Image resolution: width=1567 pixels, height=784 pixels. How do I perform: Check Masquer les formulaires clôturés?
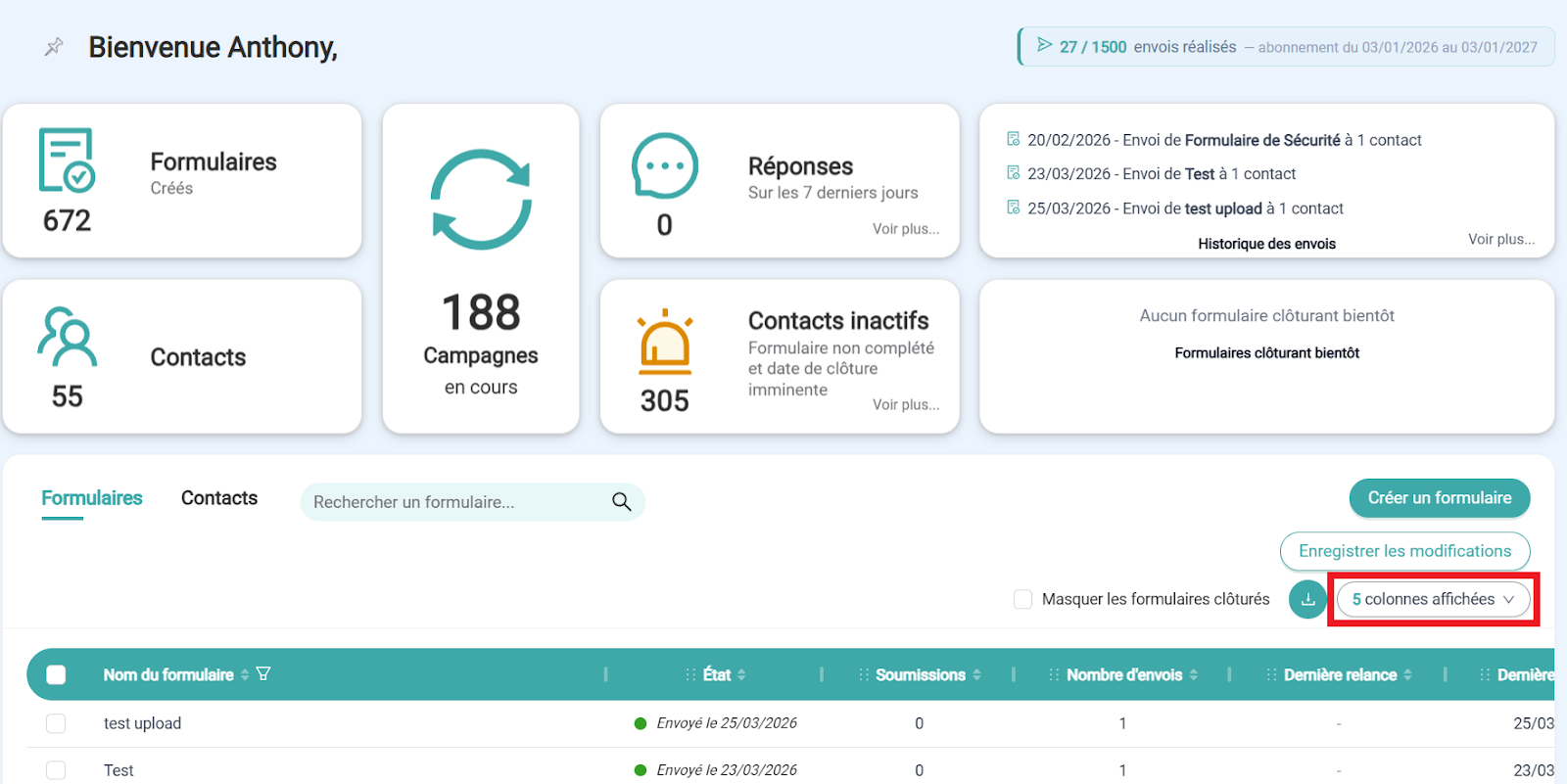coord(1023,599)
